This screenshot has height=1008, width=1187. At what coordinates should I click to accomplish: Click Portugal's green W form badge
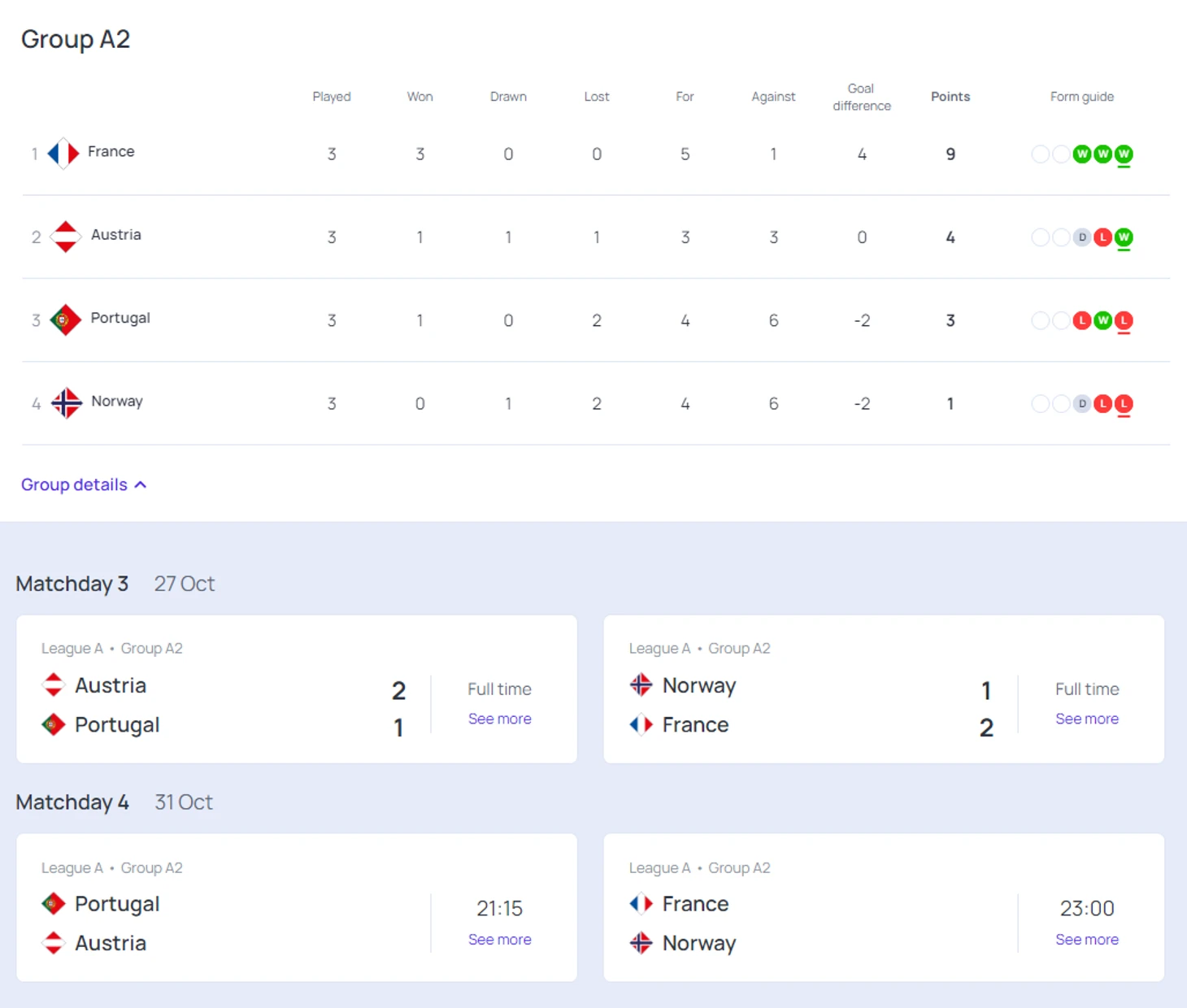(1102, 320)
